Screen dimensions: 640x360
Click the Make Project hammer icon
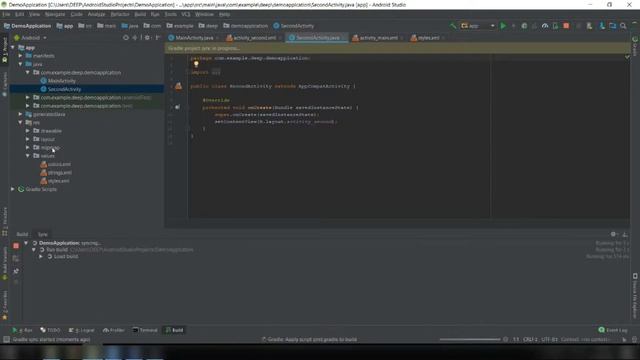tap(453, 26)
